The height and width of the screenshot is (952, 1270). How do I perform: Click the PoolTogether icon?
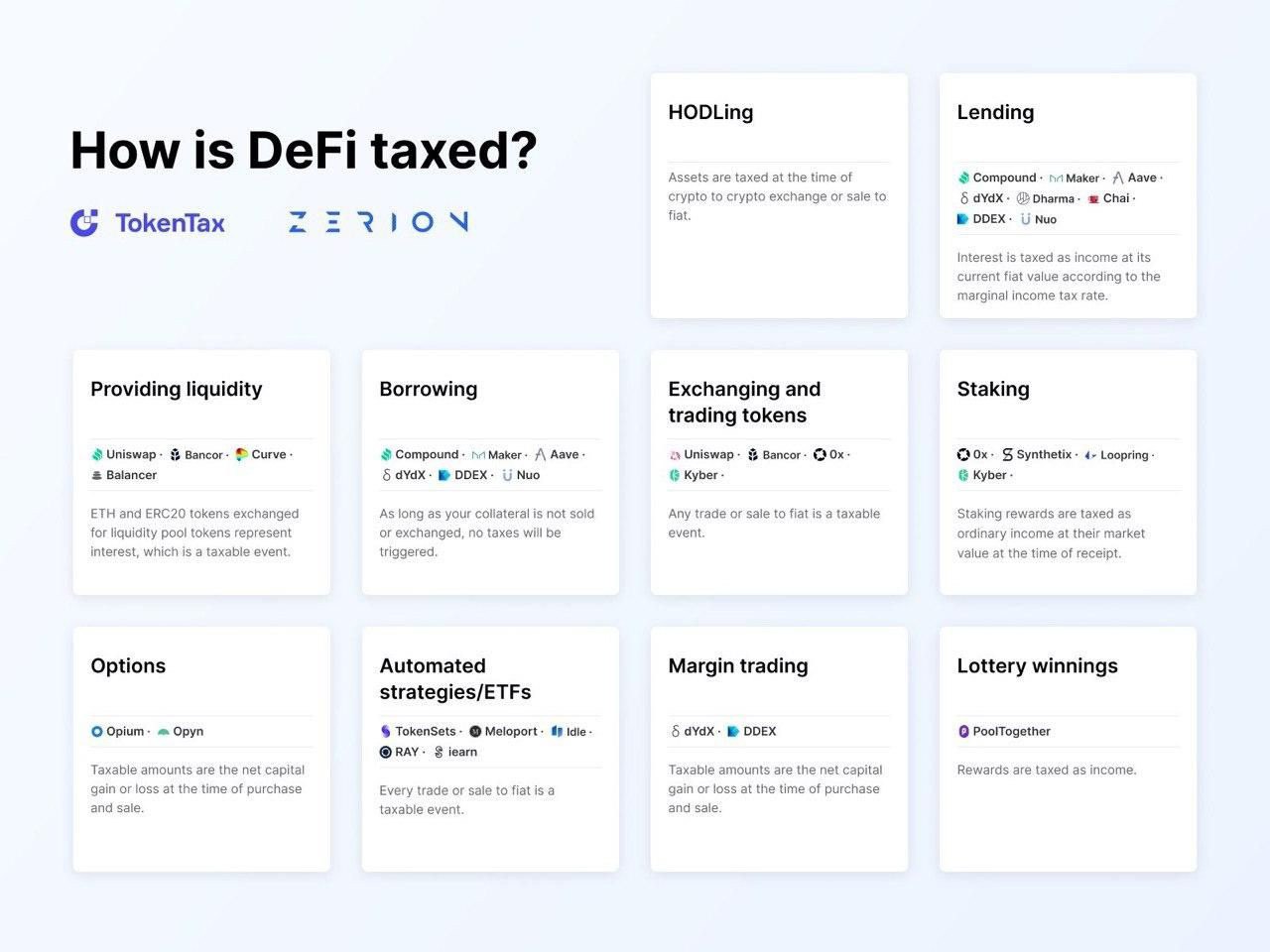pyautogui.click(x=963, y=731)
